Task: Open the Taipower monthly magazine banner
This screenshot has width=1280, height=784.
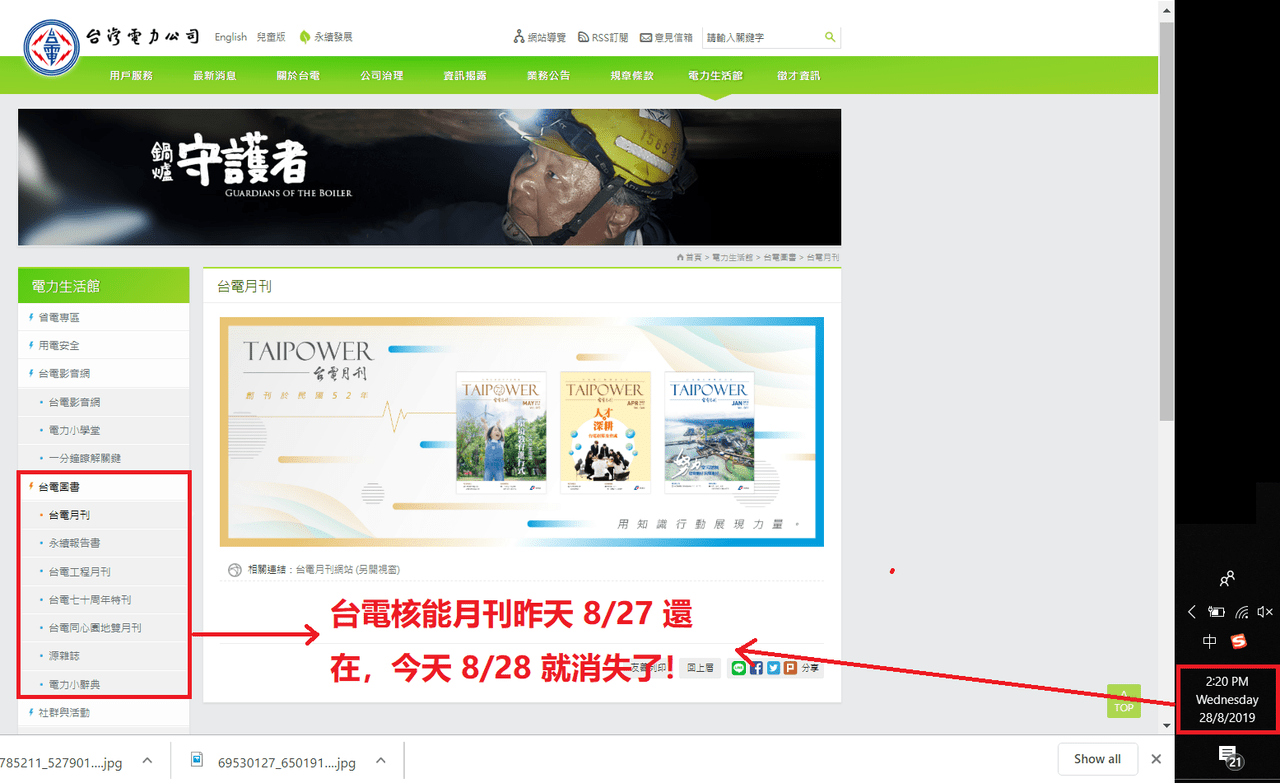Action: click(522, 432)
